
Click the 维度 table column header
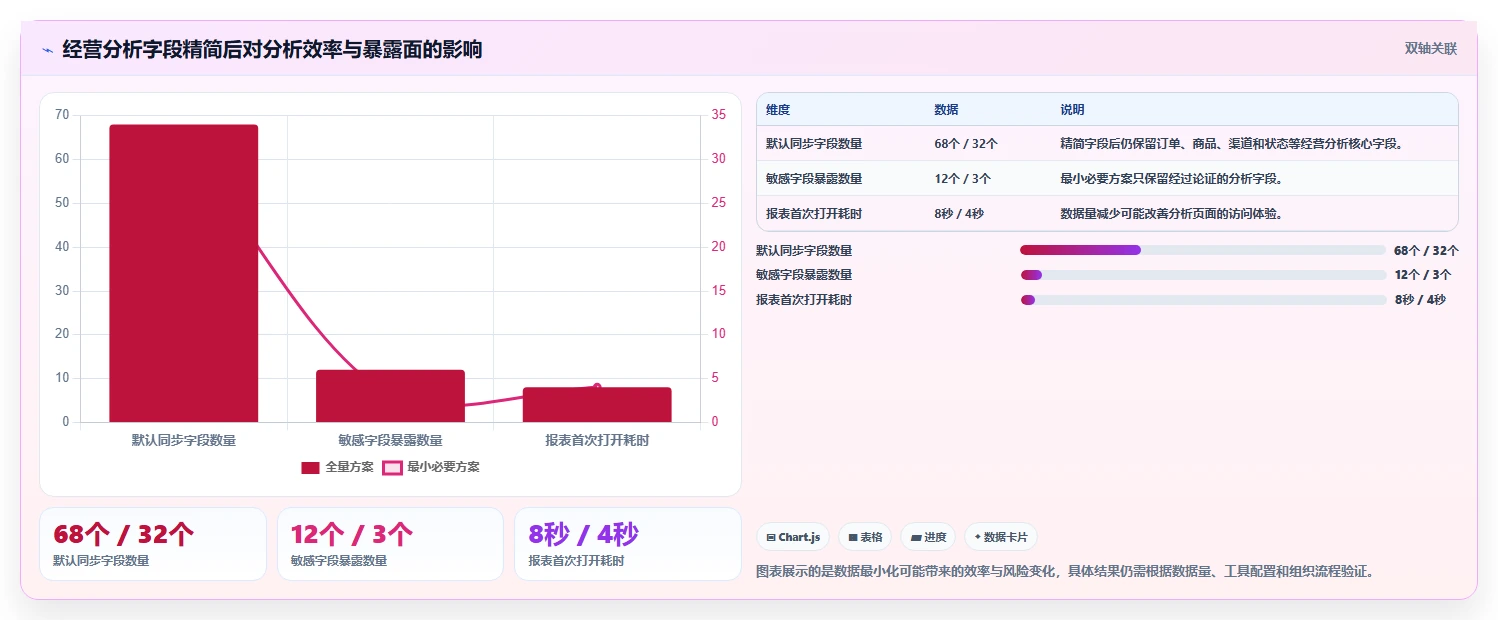[778, 110]
